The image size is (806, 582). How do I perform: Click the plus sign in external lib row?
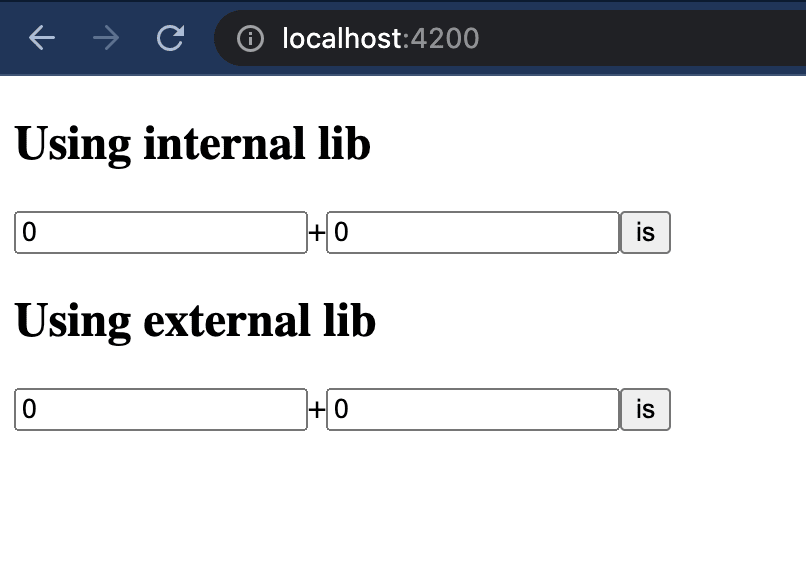(x=316, y=410)
